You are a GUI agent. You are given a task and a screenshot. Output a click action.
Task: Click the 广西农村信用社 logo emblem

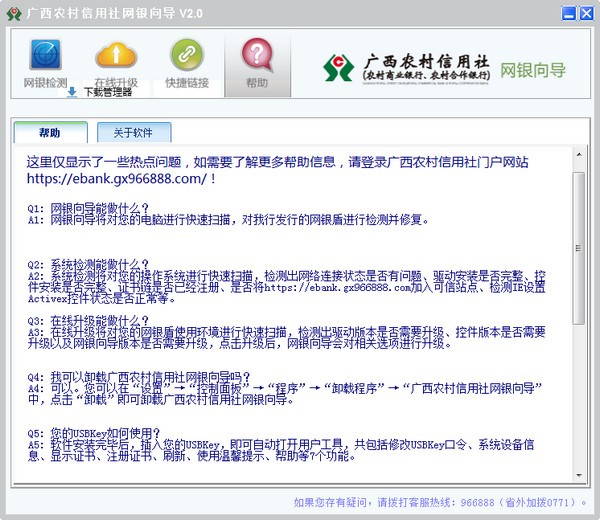tap(338, 67)
